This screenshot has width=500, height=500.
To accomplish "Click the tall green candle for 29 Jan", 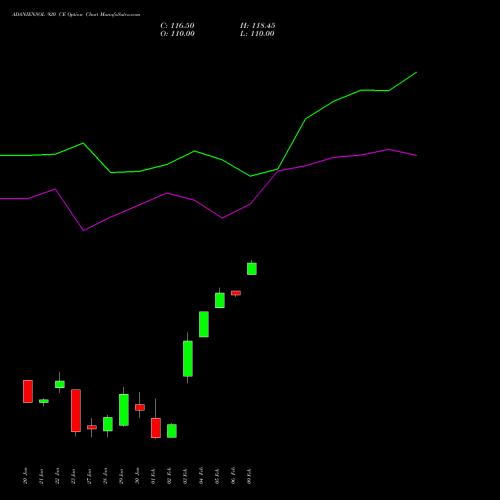I will click(124, 410).
